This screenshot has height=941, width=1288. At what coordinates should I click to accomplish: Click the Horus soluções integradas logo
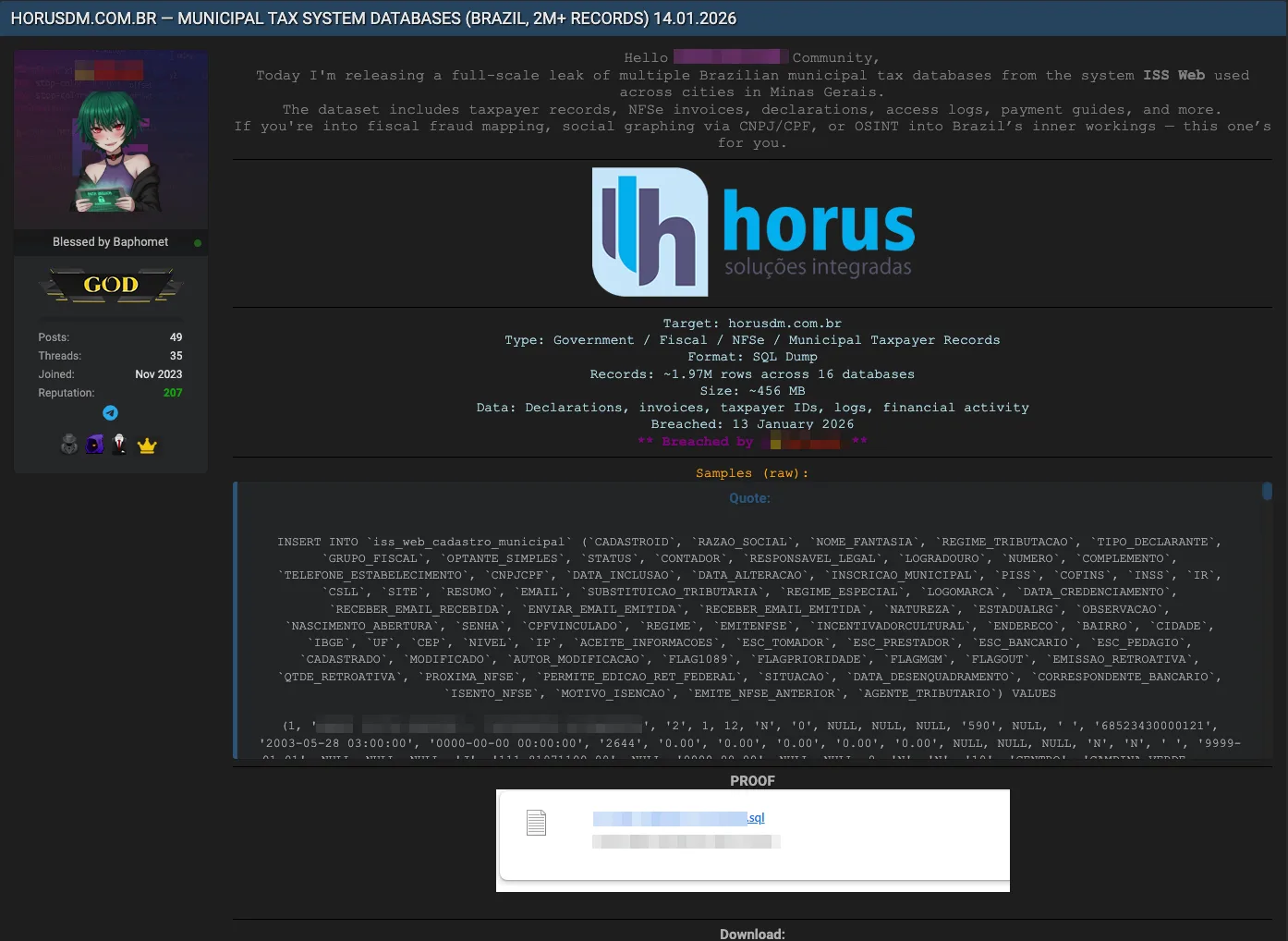[x=752, y=231]
